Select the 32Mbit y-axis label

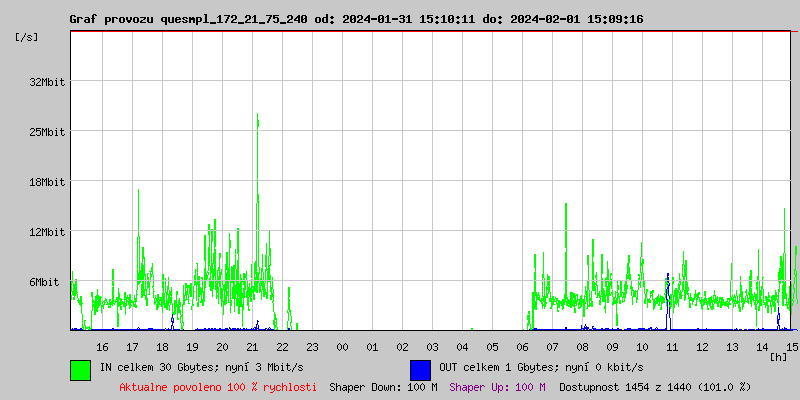47,82
